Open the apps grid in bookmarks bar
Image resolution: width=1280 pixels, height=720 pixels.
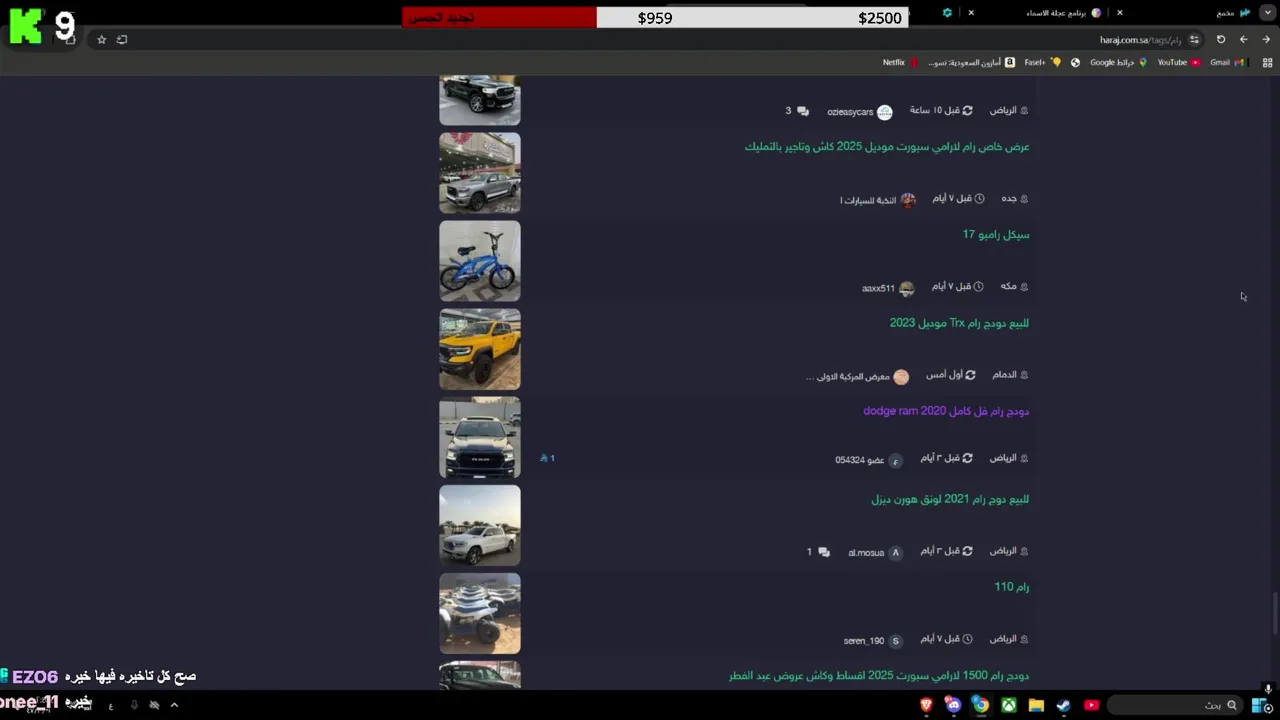tap(1268, 62)
